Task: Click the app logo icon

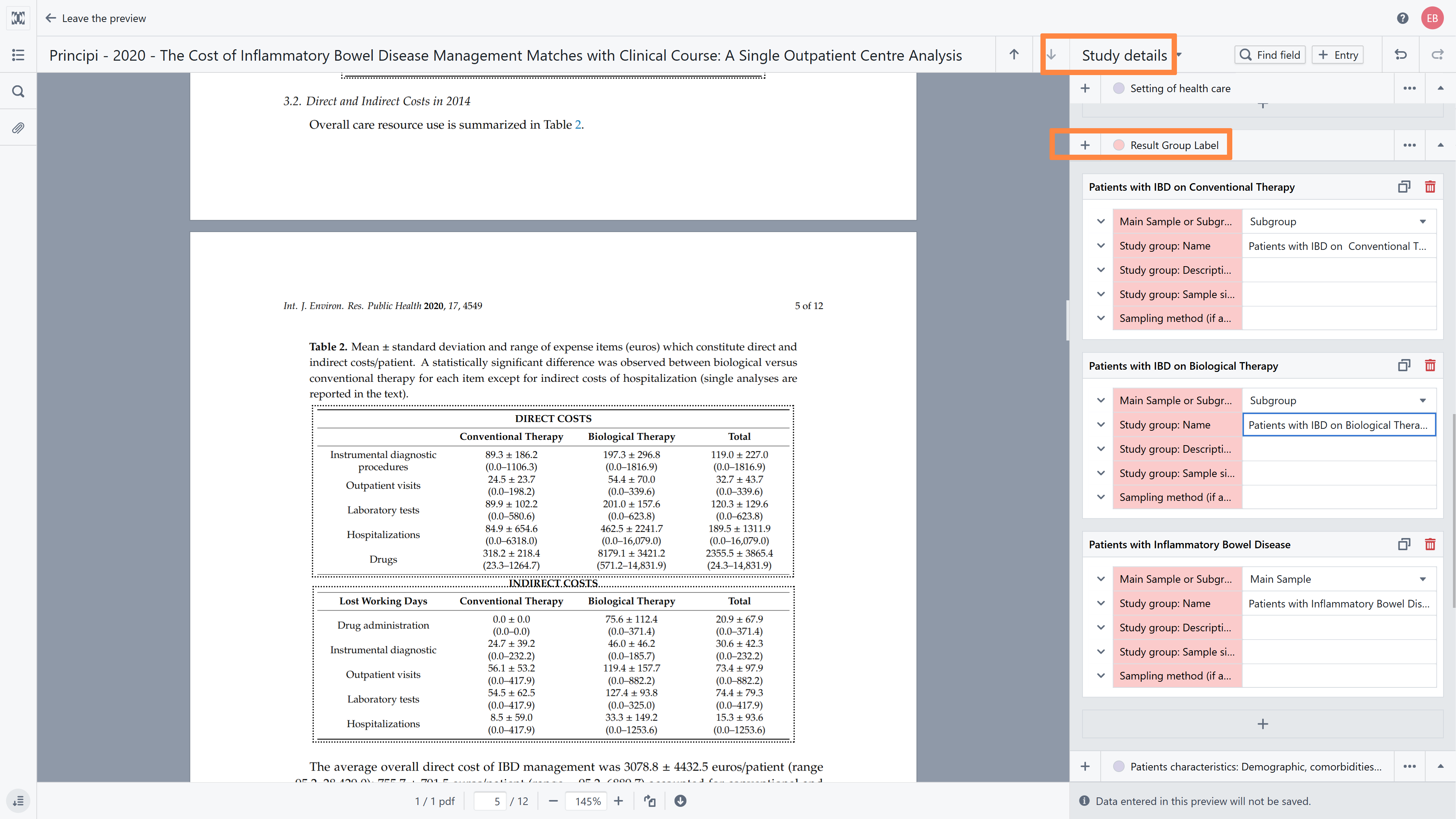Action: (x=18, y=18)
